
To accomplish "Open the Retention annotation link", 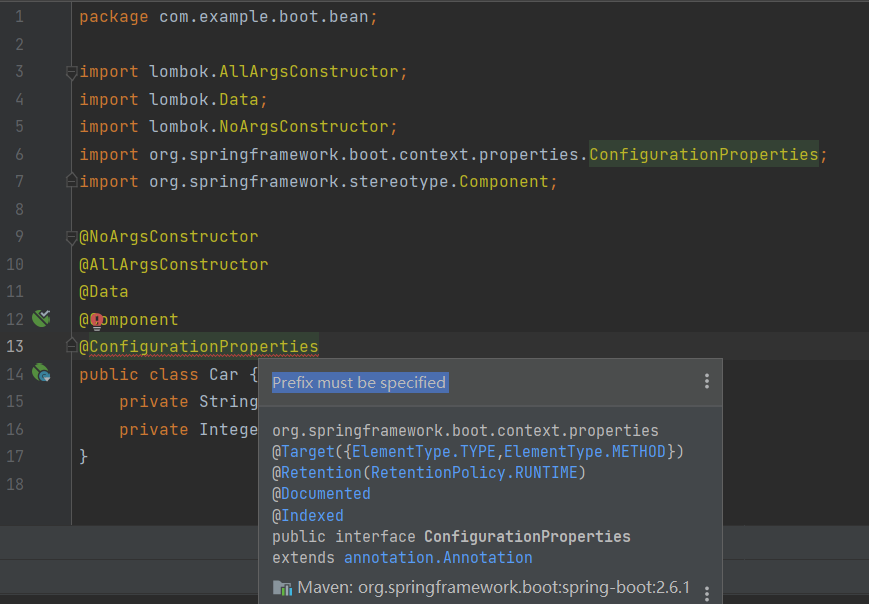I will (x=321, y=473).
